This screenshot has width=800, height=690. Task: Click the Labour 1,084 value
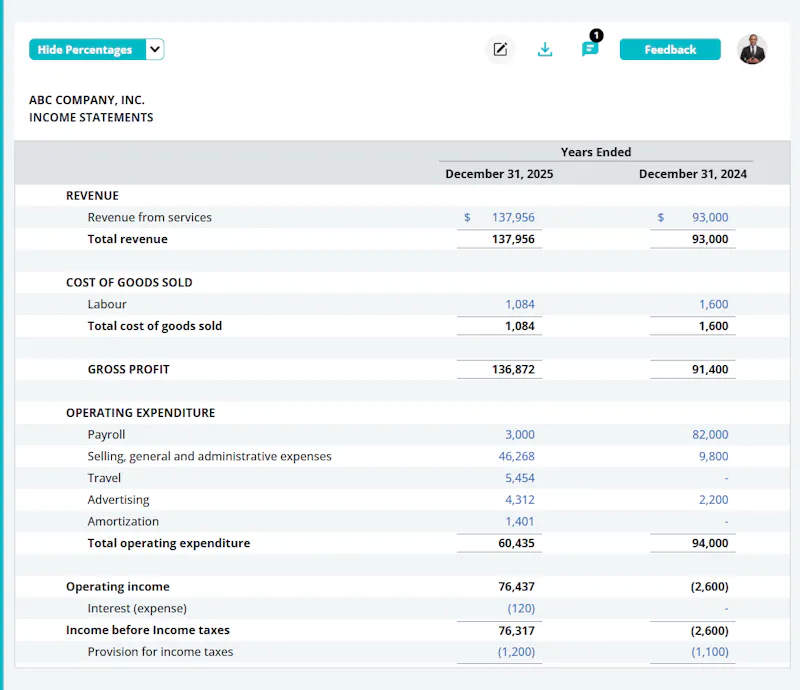(519, 304)
